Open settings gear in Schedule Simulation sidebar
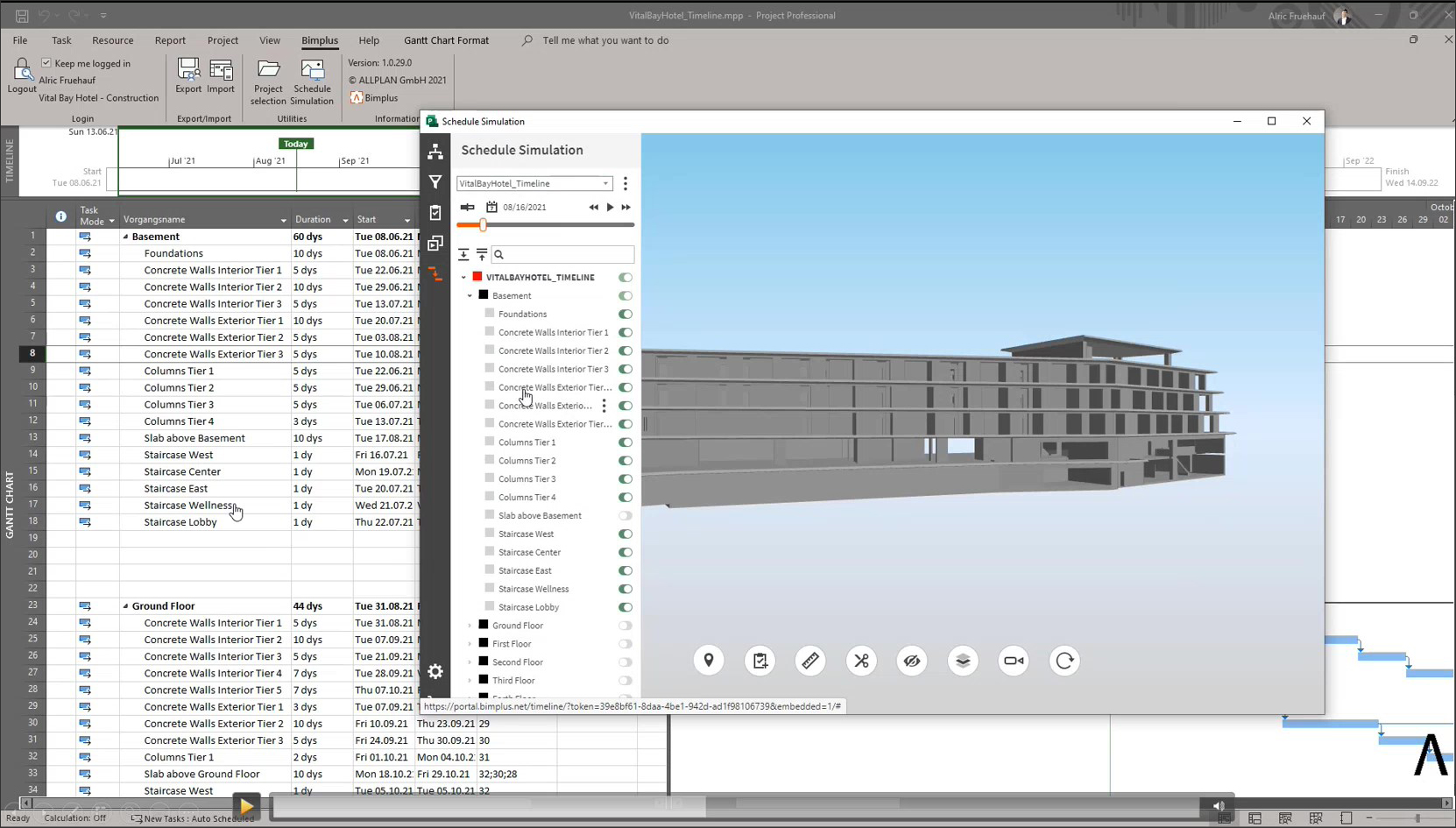Image resolution: width=1456 pixels, height=828 pixels. pos(435,672)
